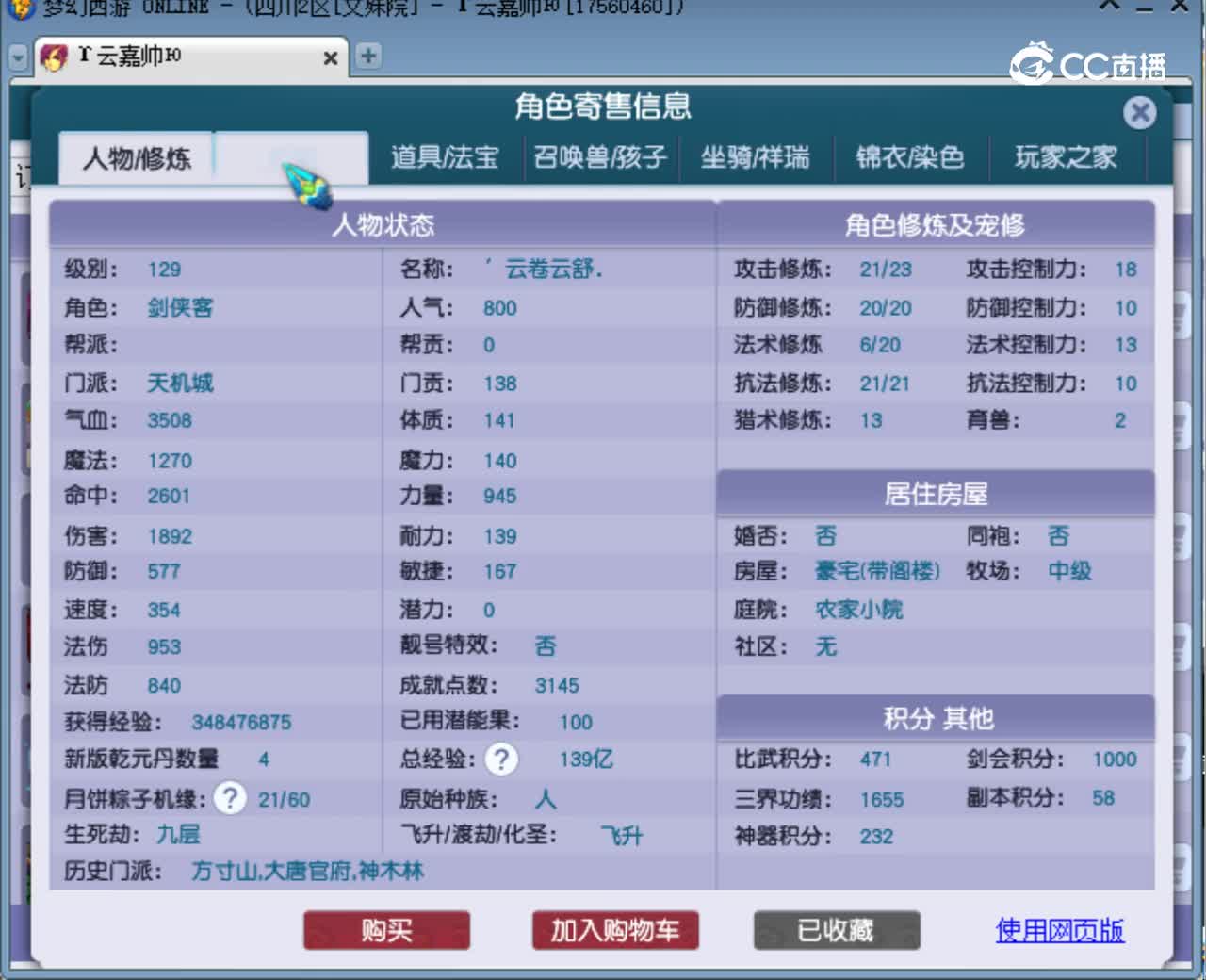Click the 气血 value 3508

170,420
